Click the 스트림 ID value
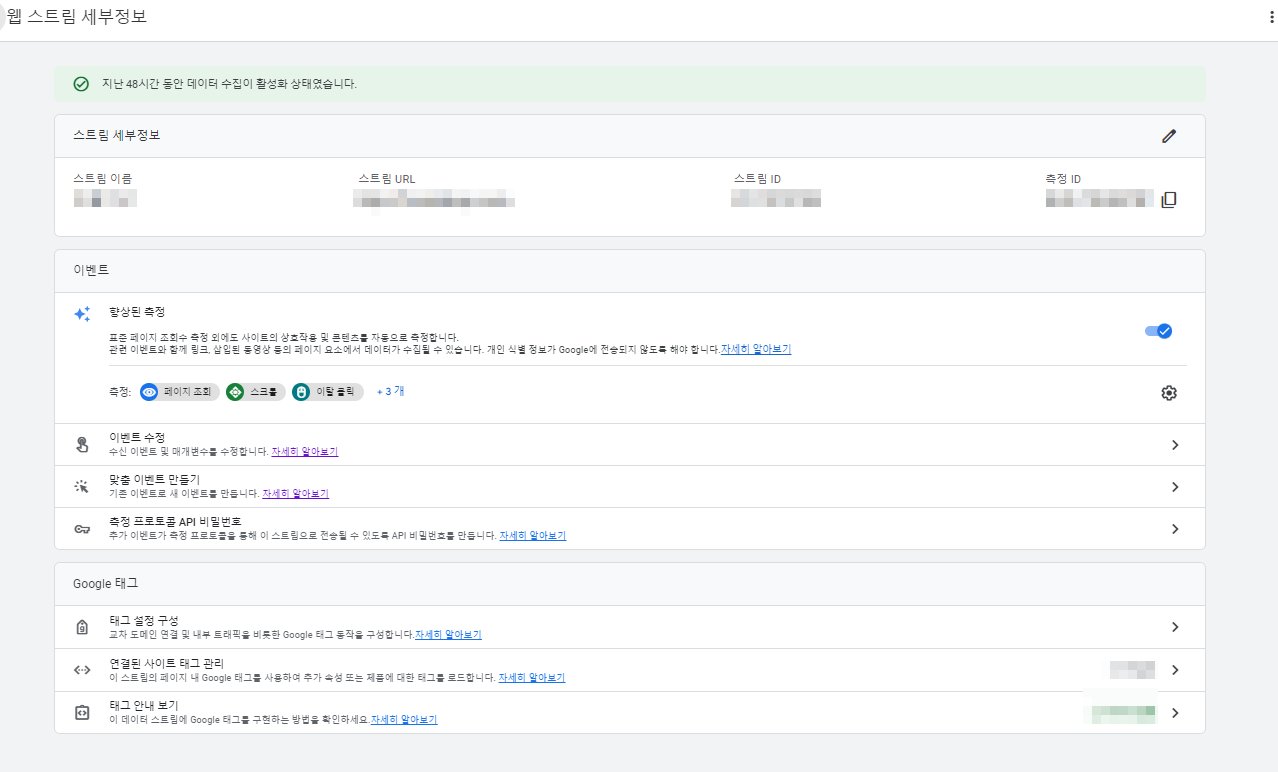This screenshot has height=772, width=1278. click(776, 198)
